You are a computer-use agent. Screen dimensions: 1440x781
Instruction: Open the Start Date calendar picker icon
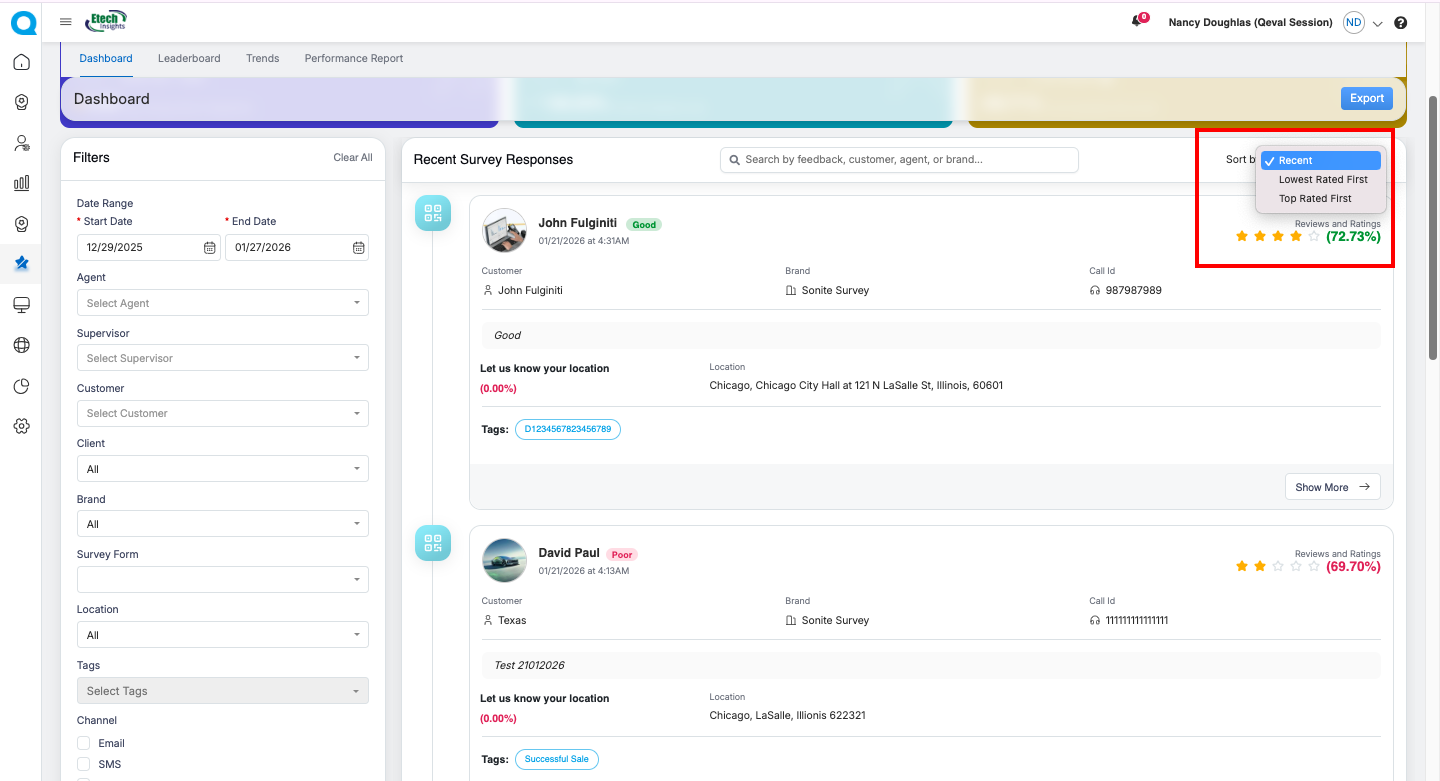pyautogui.click(x=210, y=248)
